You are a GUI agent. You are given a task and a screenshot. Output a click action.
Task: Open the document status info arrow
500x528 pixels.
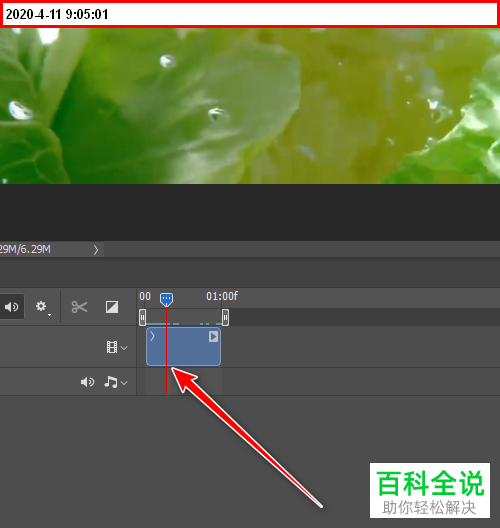(x=96, y=250)
